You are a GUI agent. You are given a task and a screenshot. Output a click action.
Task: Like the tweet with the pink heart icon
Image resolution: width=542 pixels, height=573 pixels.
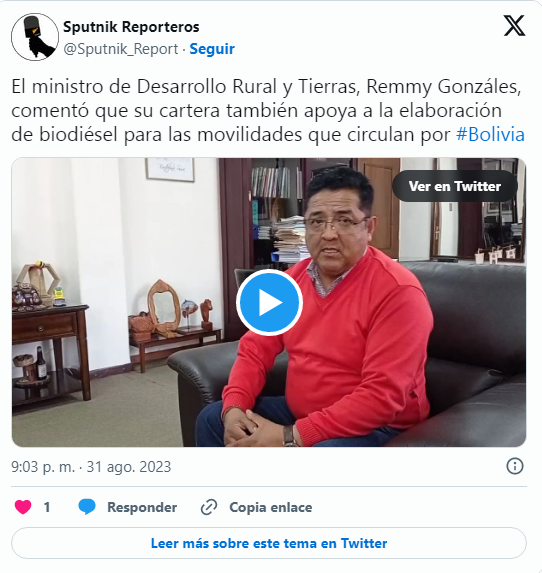(x=23, y=507)
